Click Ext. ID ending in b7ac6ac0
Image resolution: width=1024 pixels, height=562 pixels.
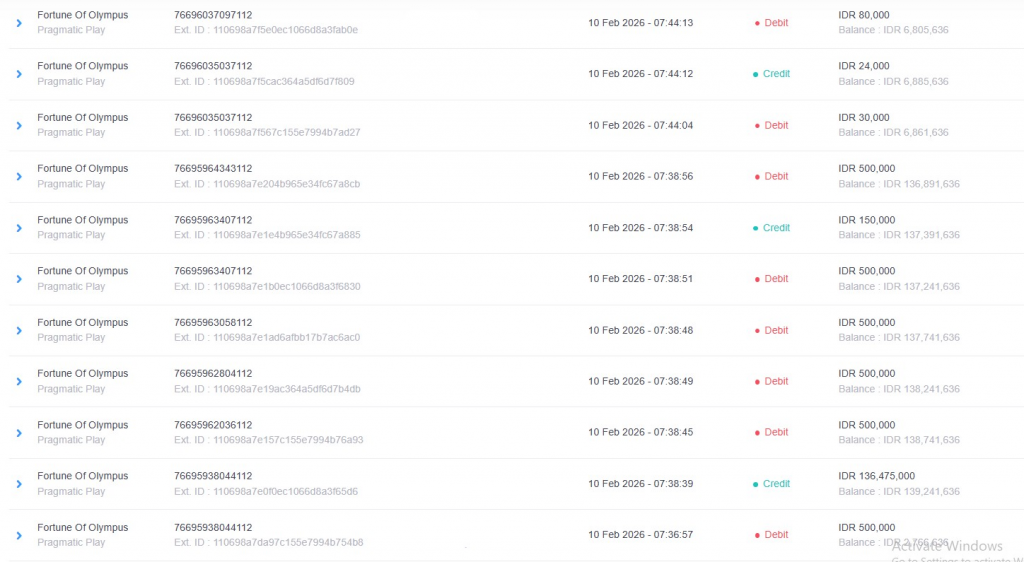tap(267, 338)
